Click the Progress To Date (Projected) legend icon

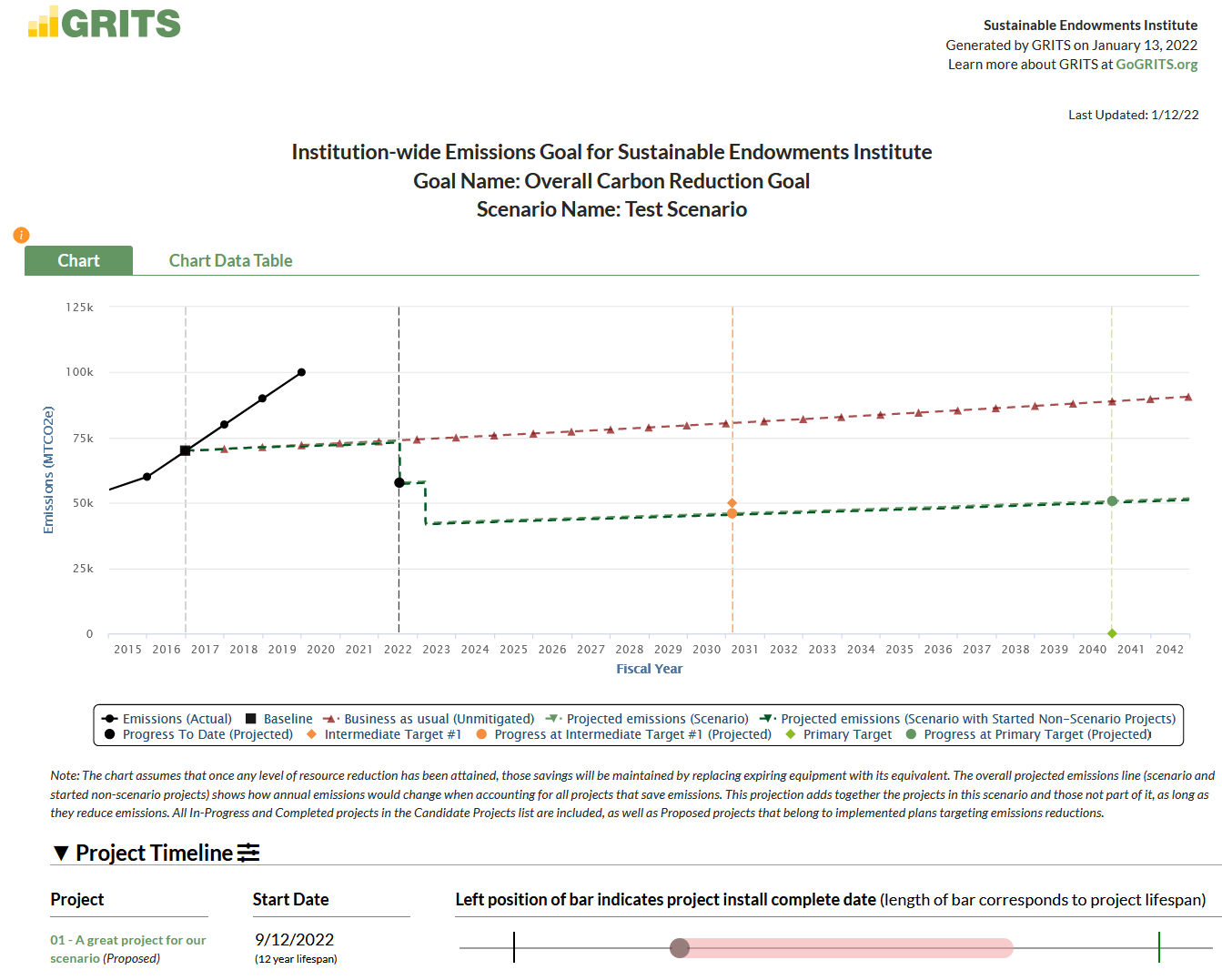pos(109,734)
